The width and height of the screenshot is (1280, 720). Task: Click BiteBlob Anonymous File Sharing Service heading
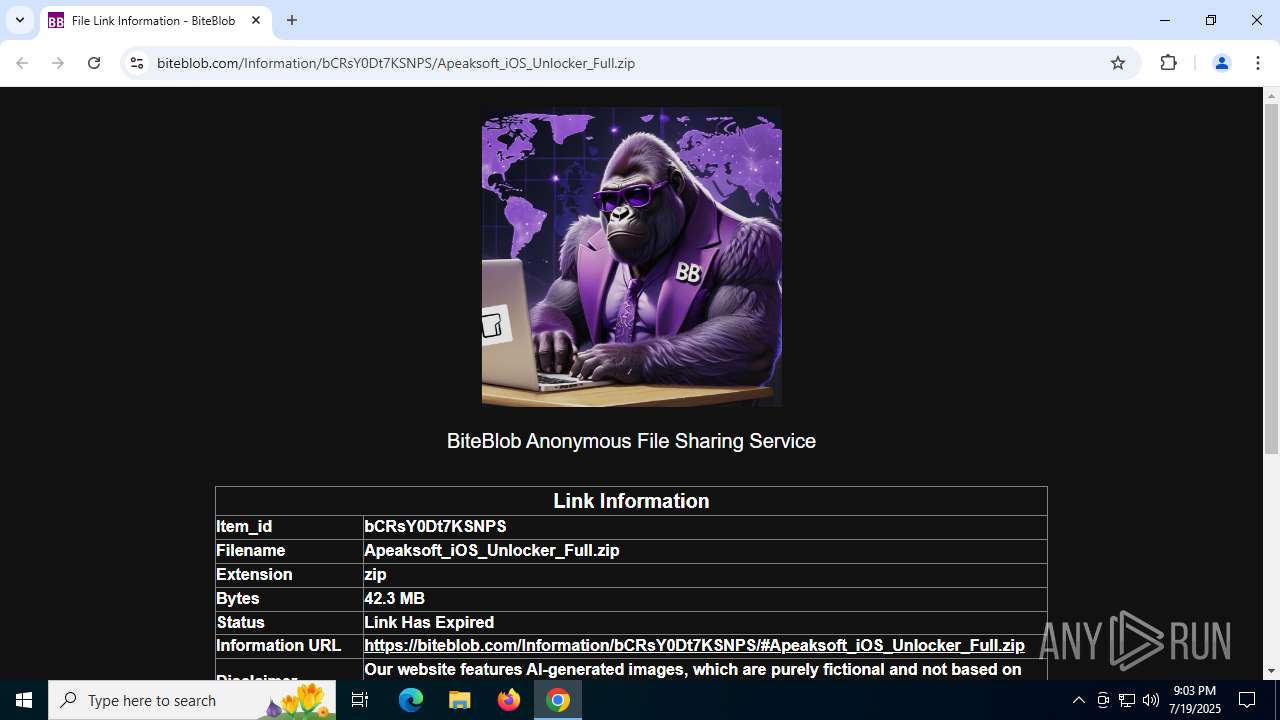(631, 441)
